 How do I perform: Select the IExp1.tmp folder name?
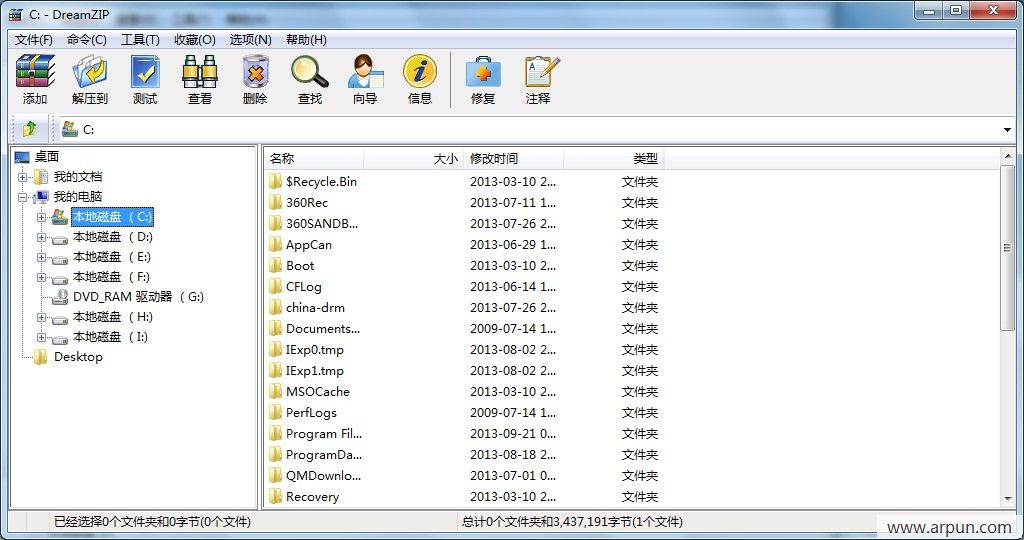point(315,370)
